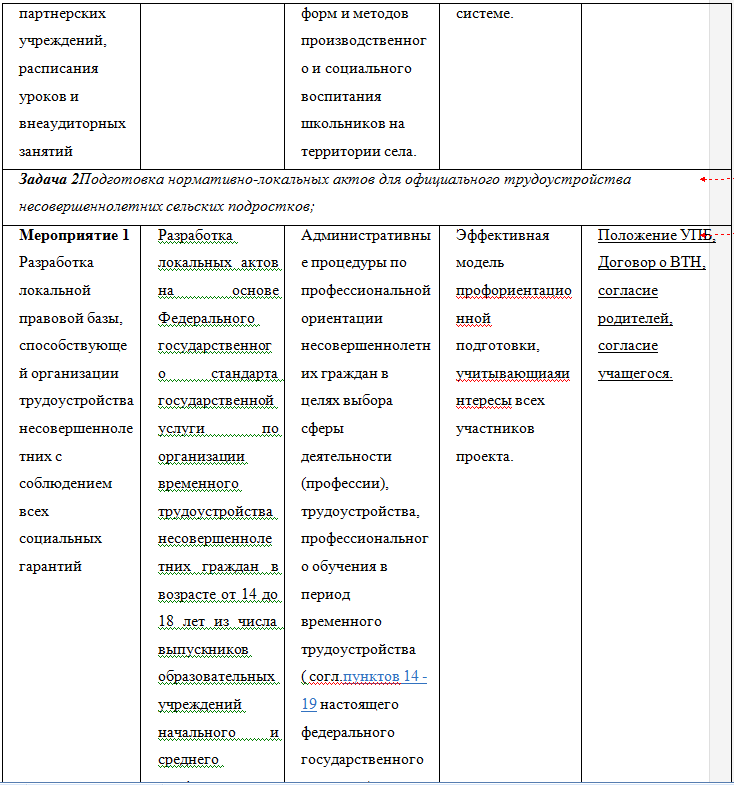Click the text "нтересы всех"
The width and height of the screenshot is (734, 785).
point(500,401)
